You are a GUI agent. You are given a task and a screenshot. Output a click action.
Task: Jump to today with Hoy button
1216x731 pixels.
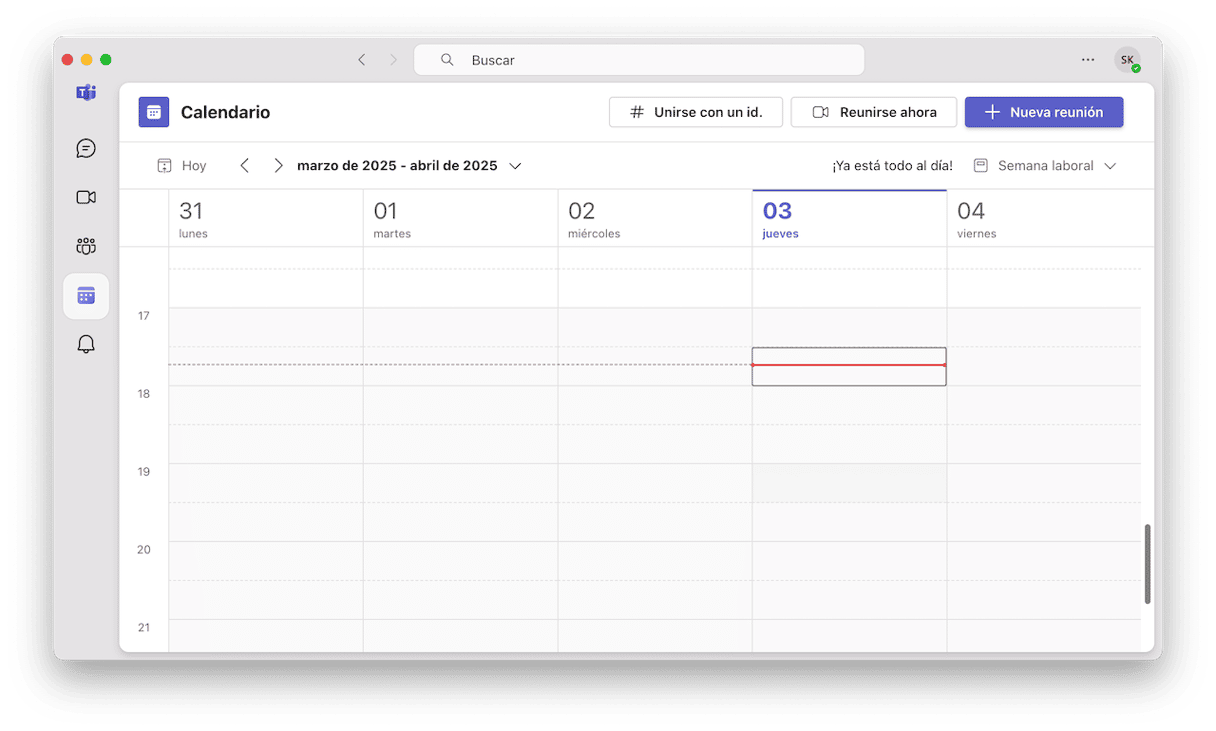[x=182, y=166]
